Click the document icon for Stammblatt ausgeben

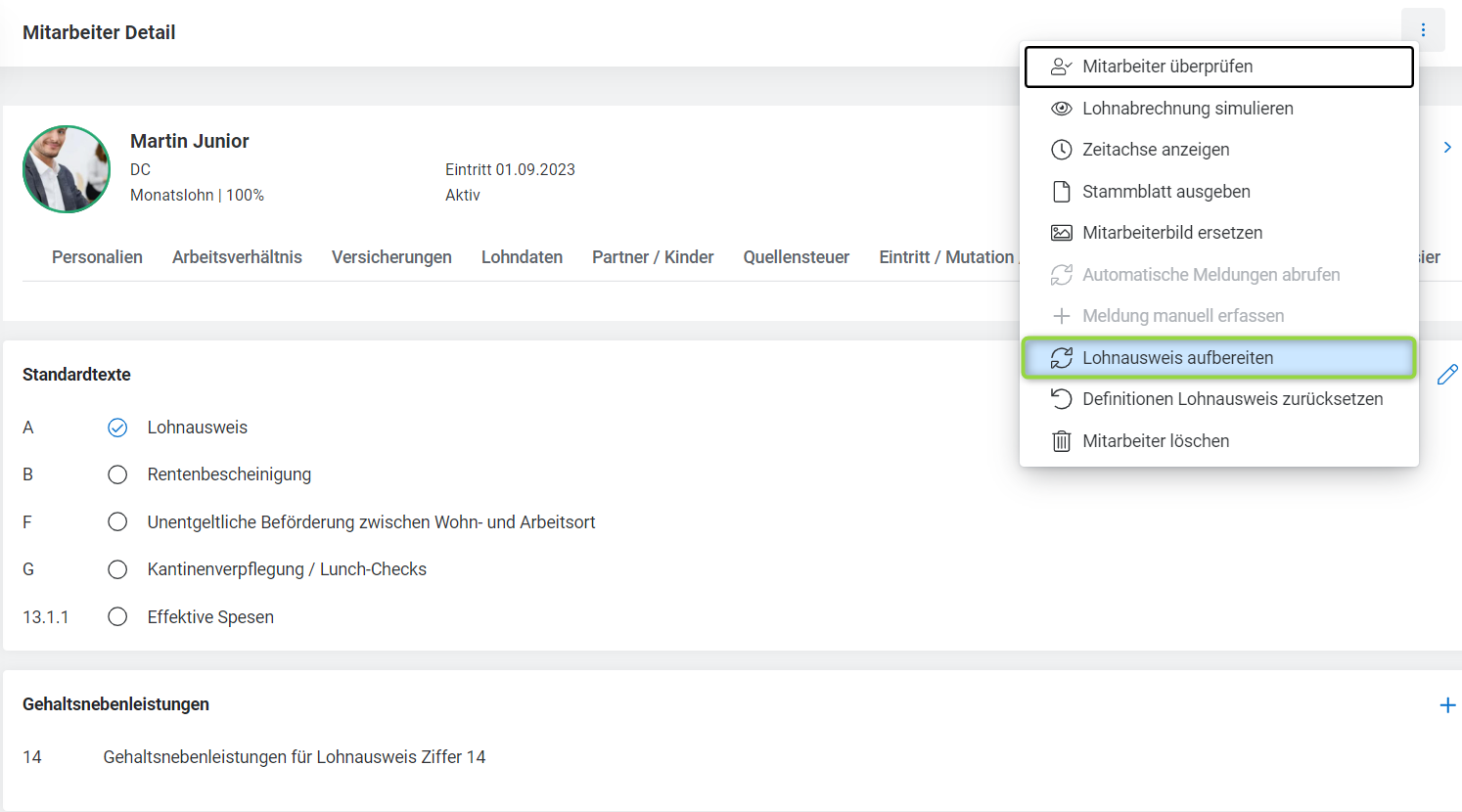click(x=1061, y=192)
